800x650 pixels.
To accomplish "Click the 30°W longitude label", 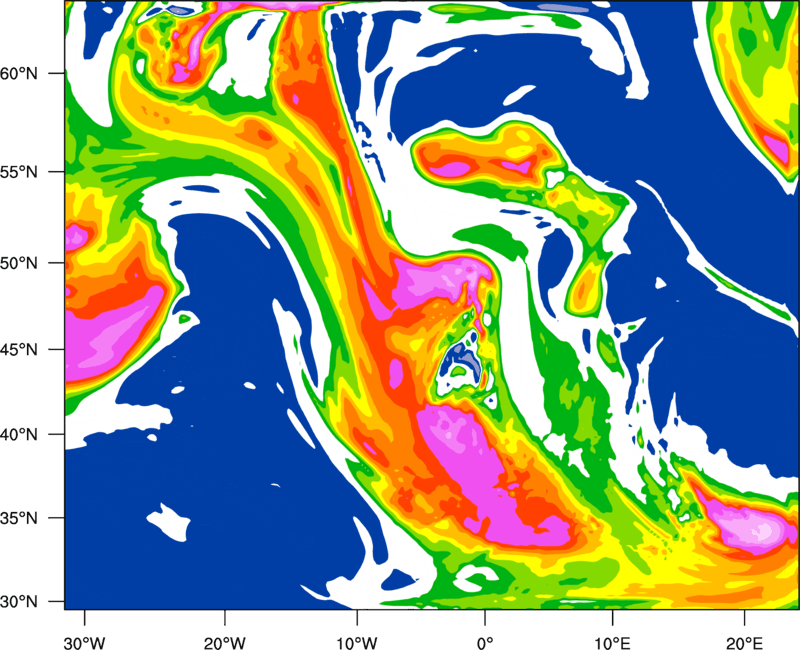I will pos(84,643).
